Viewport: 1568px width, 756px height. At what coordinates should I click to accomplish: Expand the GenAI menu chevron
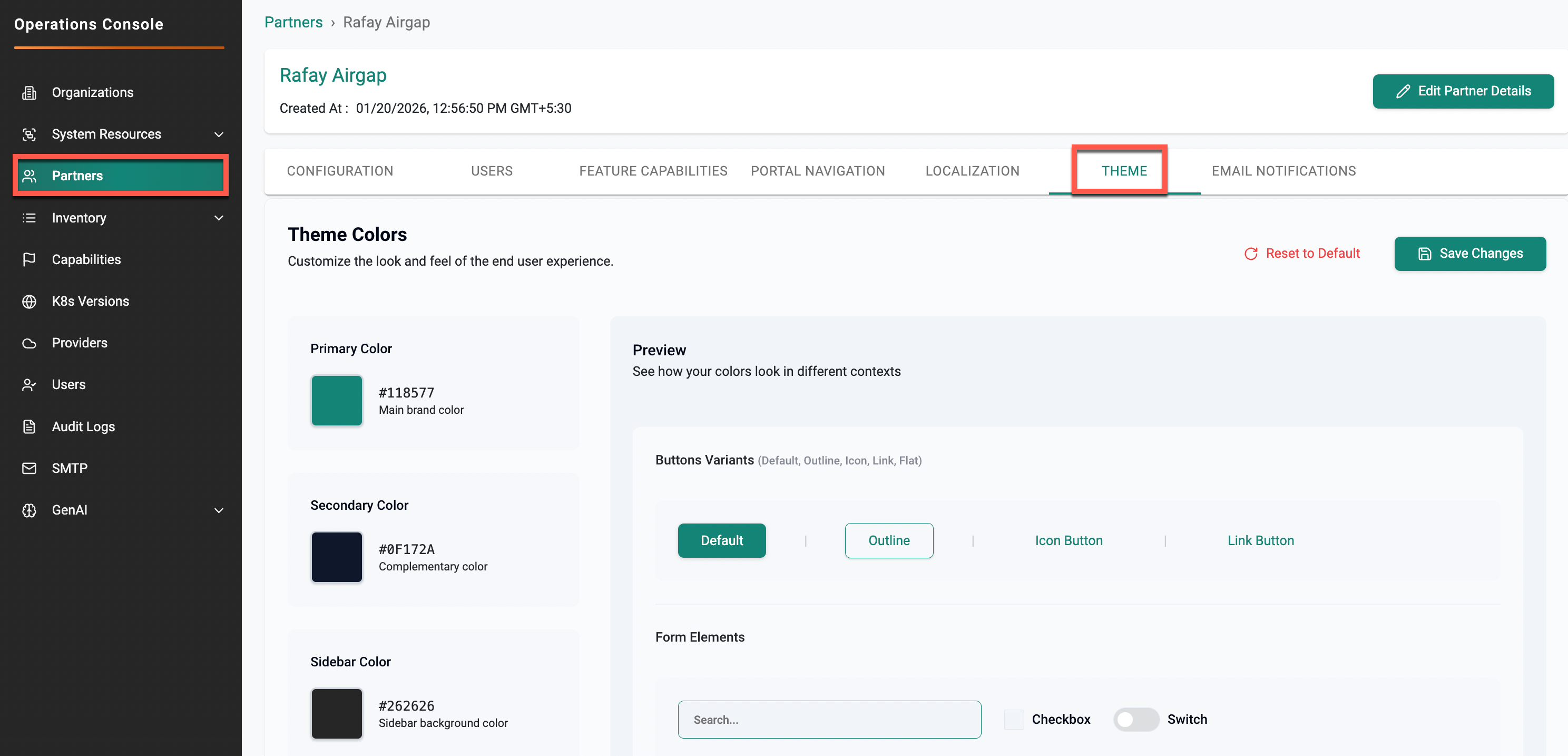click(219, 510)
